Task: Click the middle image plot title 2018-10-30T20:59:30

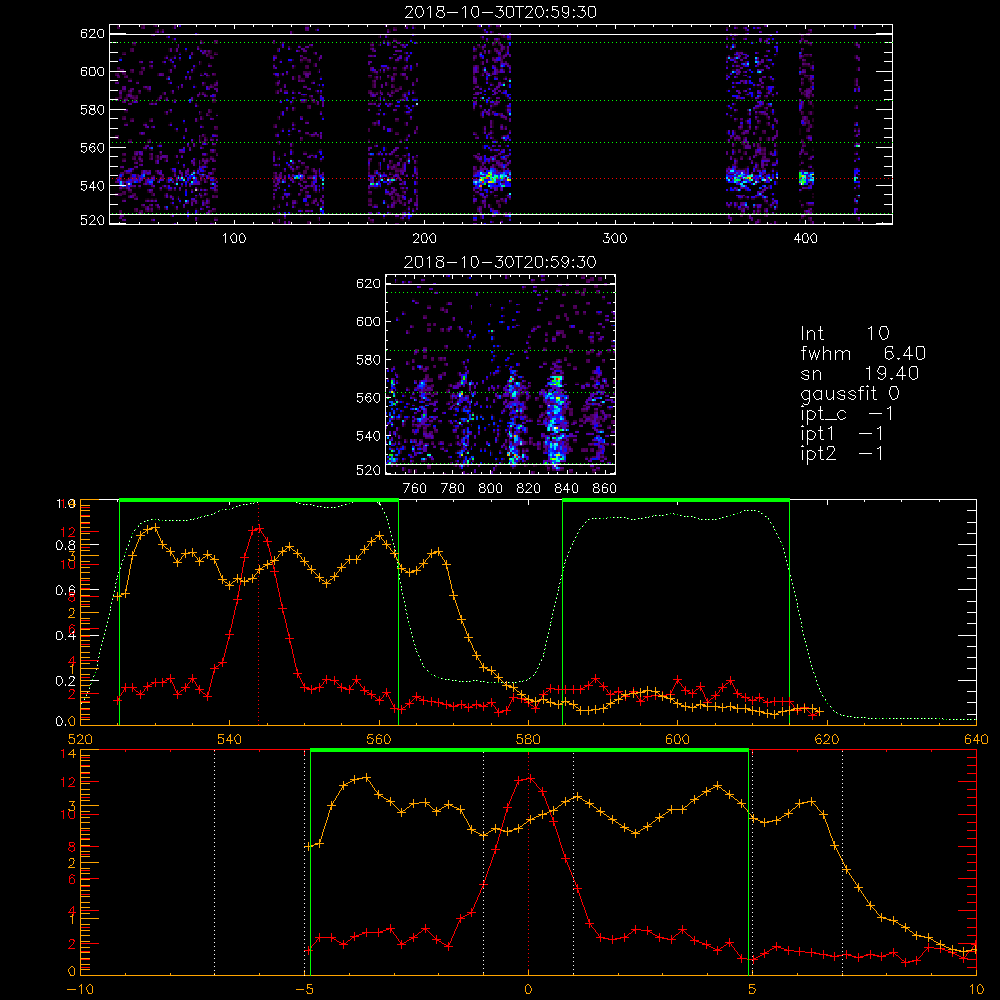Action: [x=501, y=262]
